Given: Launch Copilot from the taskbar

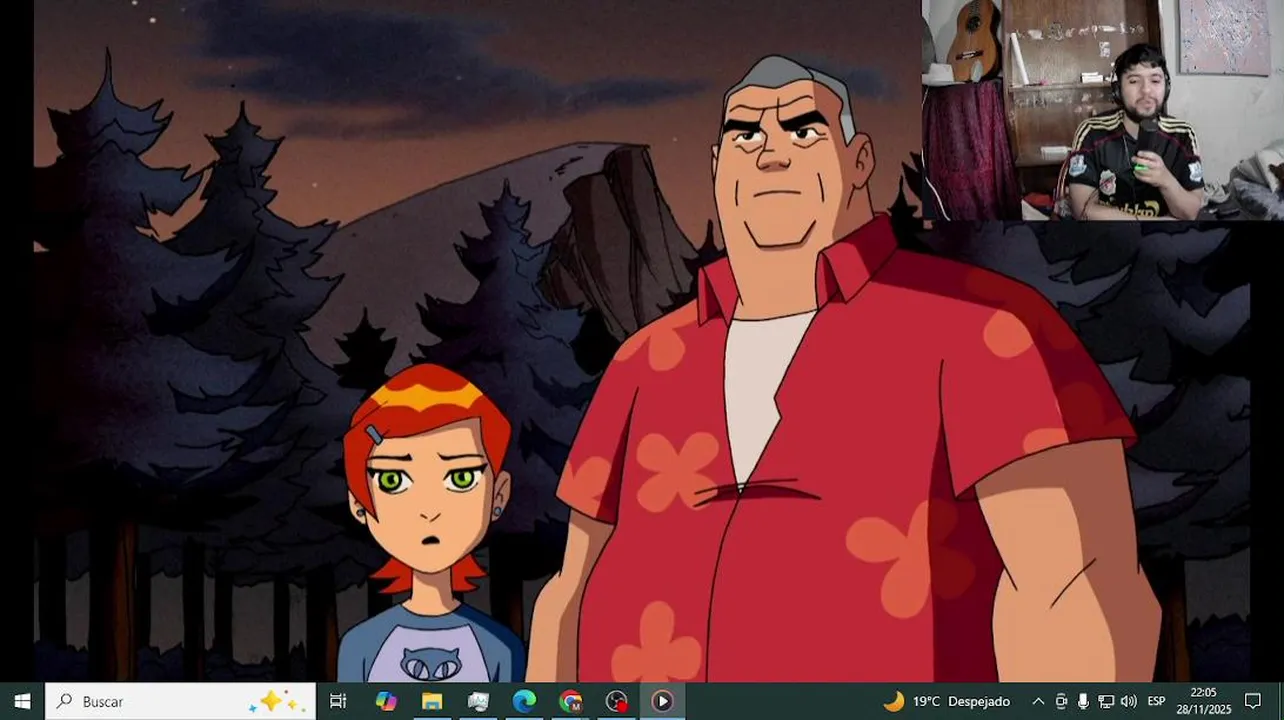Looking at the screenshot, I should (x=386, y=701).
